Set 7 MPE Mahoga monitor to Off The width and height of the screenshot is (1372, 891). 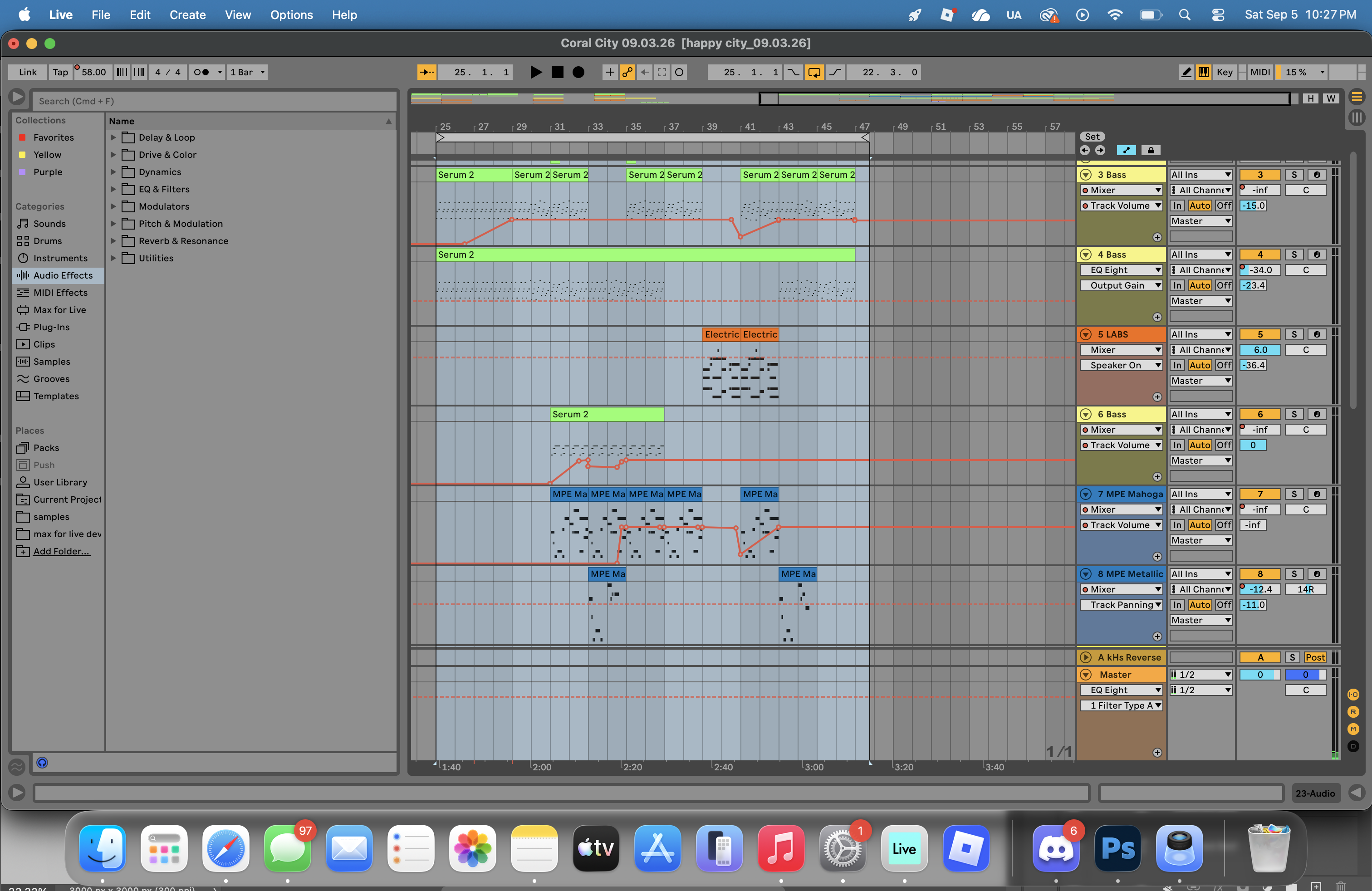pos(1223,525)
